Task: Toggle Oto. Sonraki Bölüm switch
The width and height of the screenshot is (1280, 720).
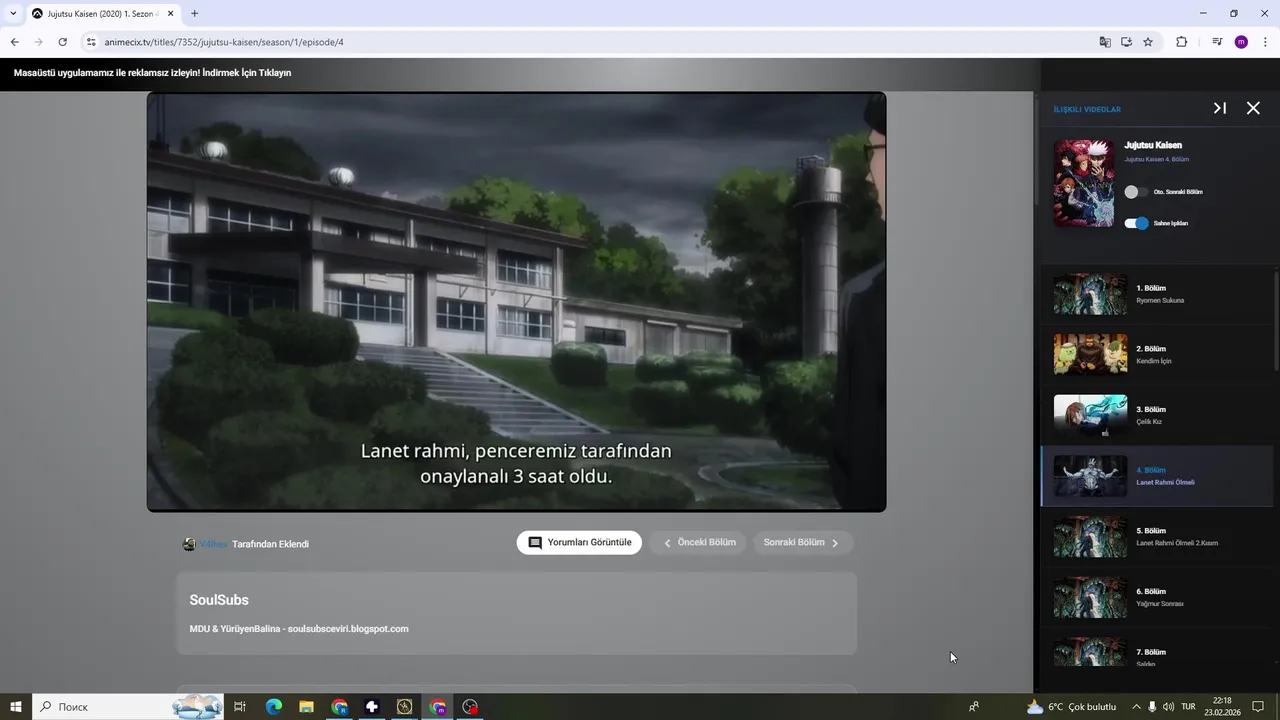Action: coord(1136,192)
